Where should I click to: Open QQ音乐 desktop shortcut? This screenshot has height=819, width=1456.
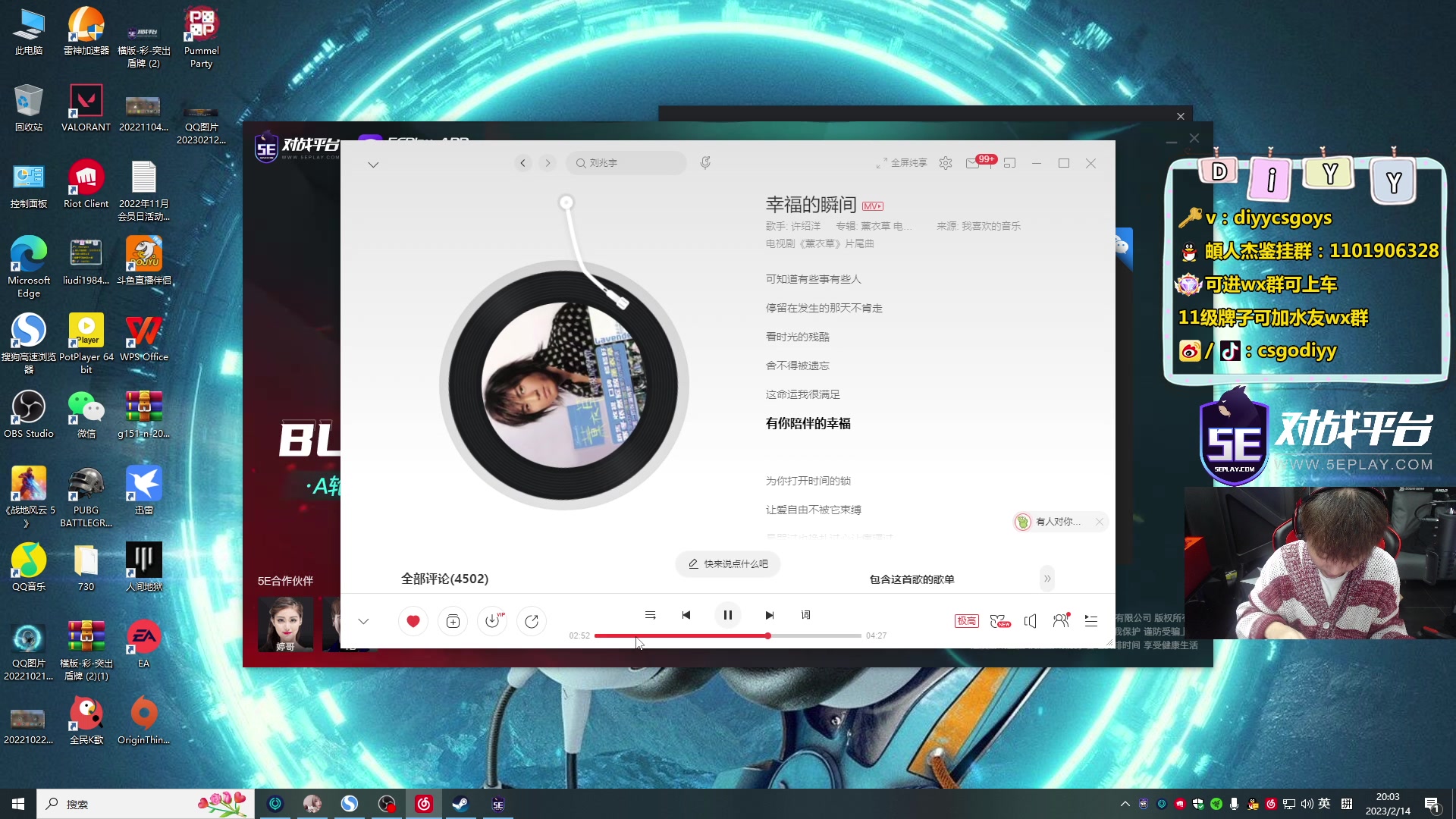pyautogui.click(x=29, y=568)
